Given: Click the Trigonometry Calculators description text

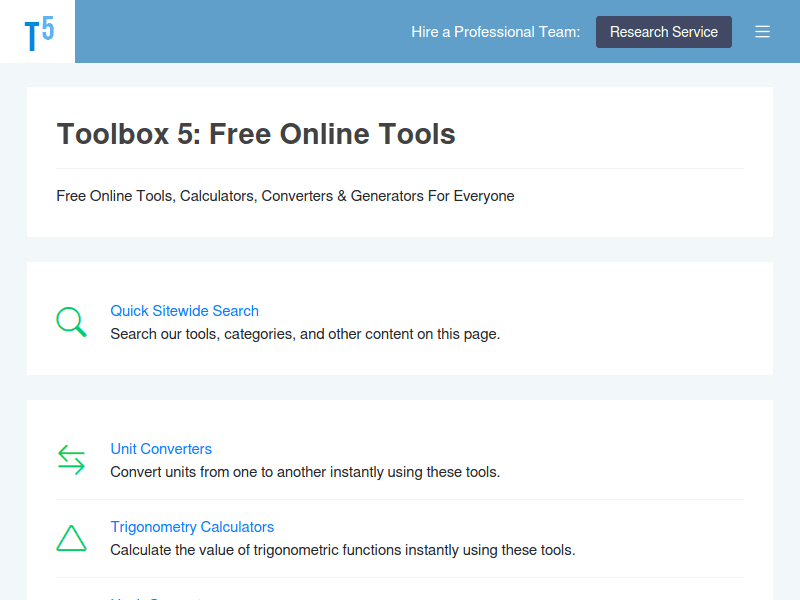Looking at the screenshot, I should 342,550.
